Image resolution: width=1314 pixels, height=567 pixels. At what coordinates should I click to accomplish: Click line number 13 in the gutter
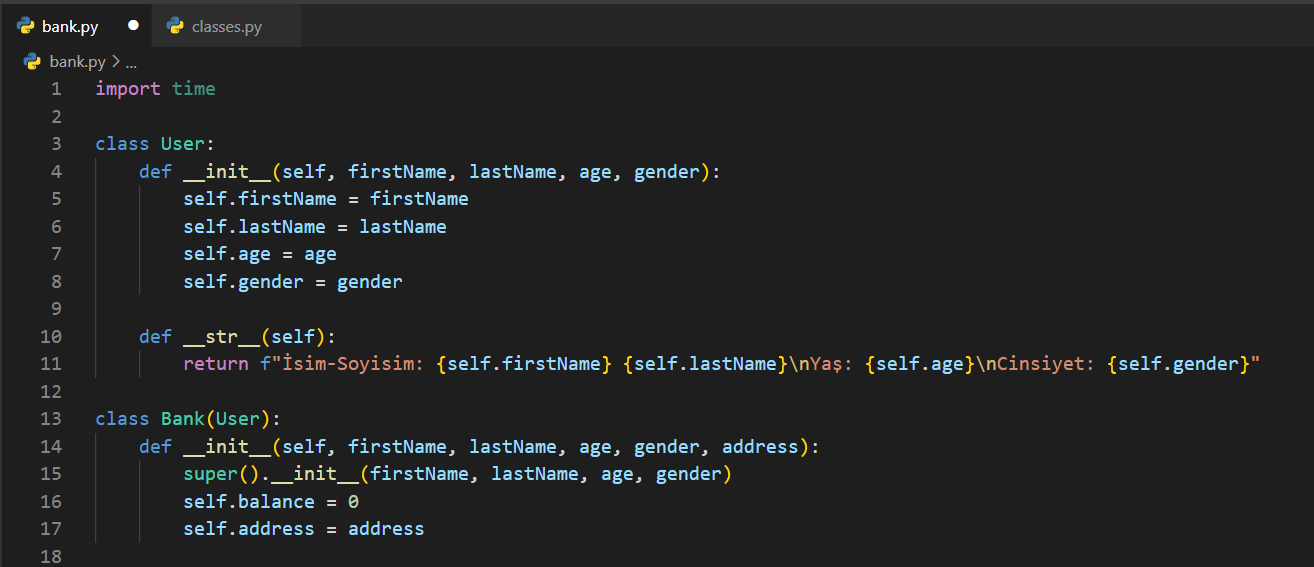[x=51, y=419]
